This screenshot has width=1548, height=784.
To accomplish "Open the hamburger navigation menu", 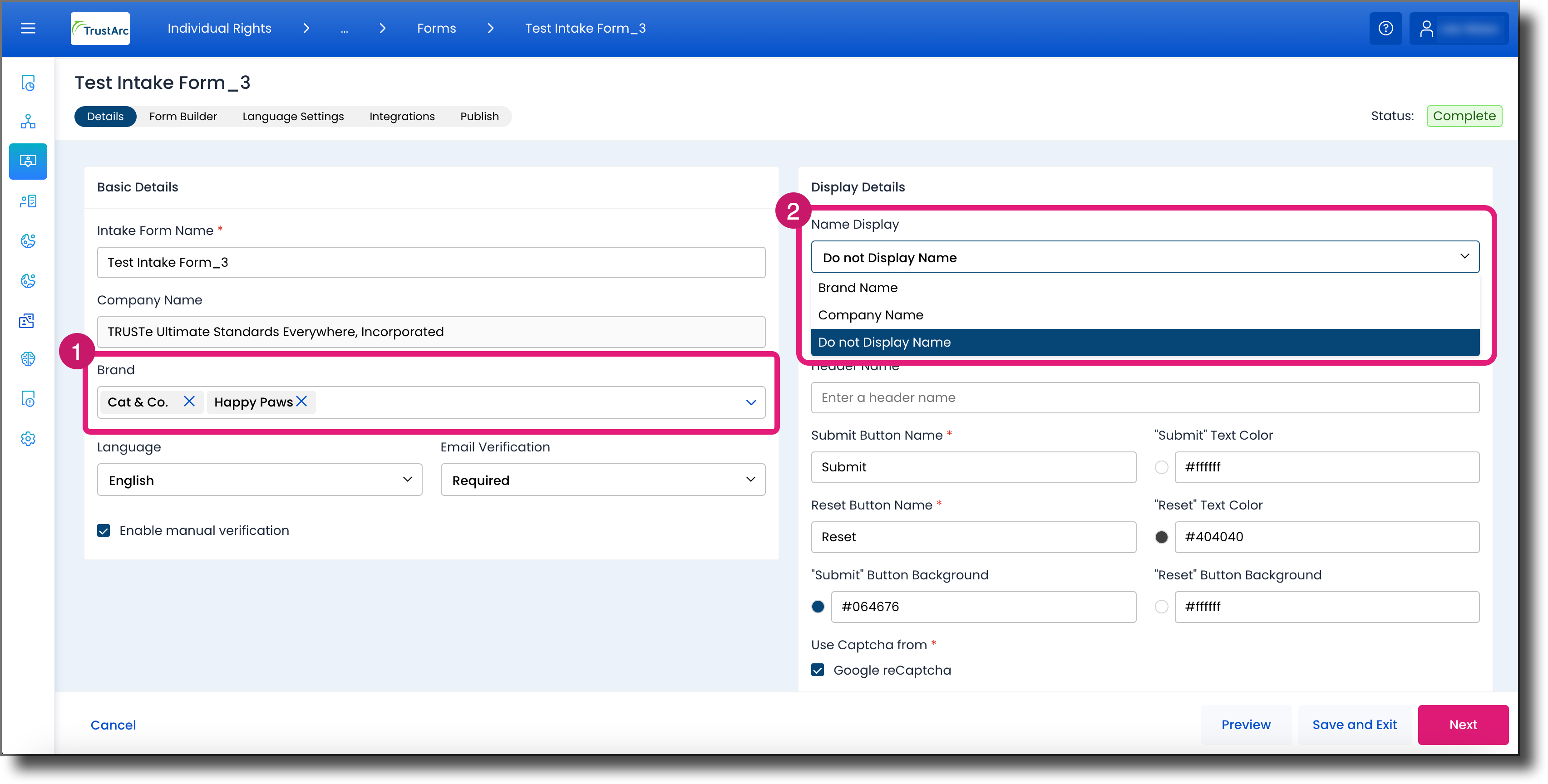I will pyautogui.click(x=28, y=28).
